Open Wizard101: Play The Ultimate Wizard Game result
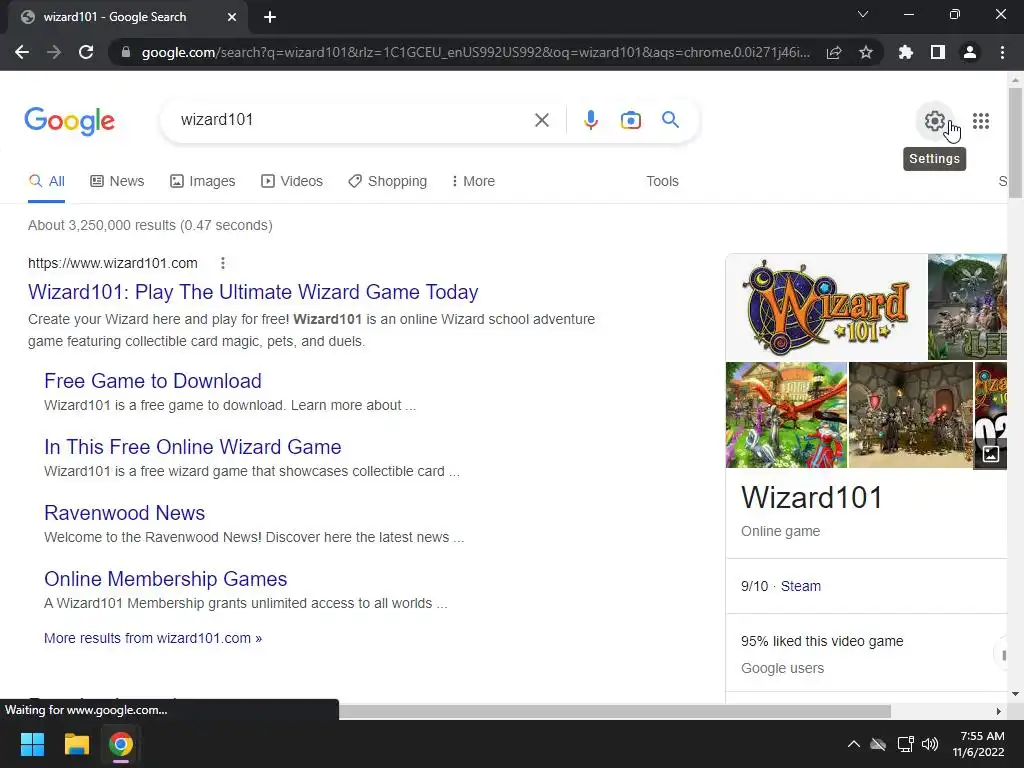The image size is (1024, 768). [x=253, y=292]
